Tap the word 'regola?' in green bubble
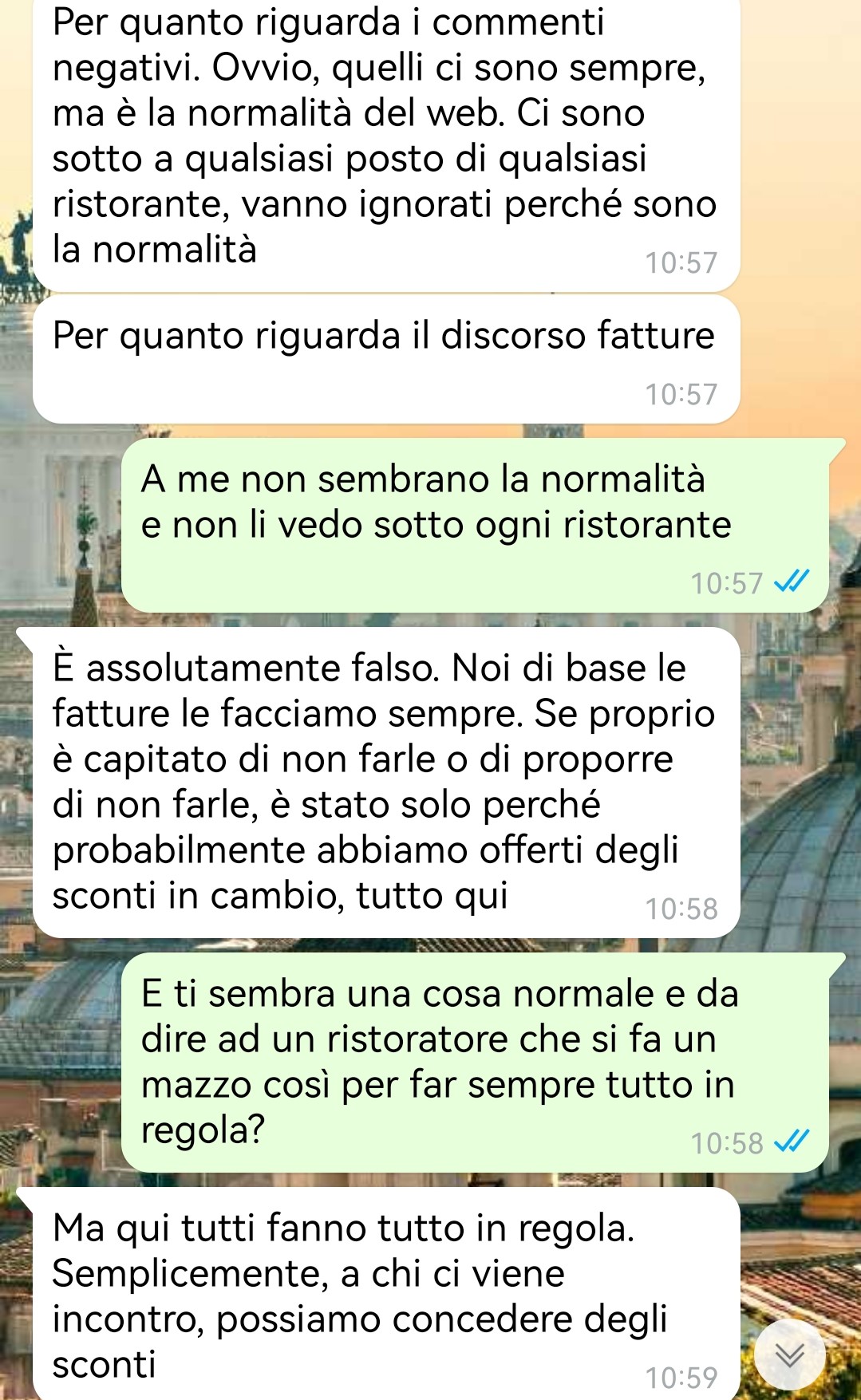The image size is (861, 1400). click(203, 1131)
